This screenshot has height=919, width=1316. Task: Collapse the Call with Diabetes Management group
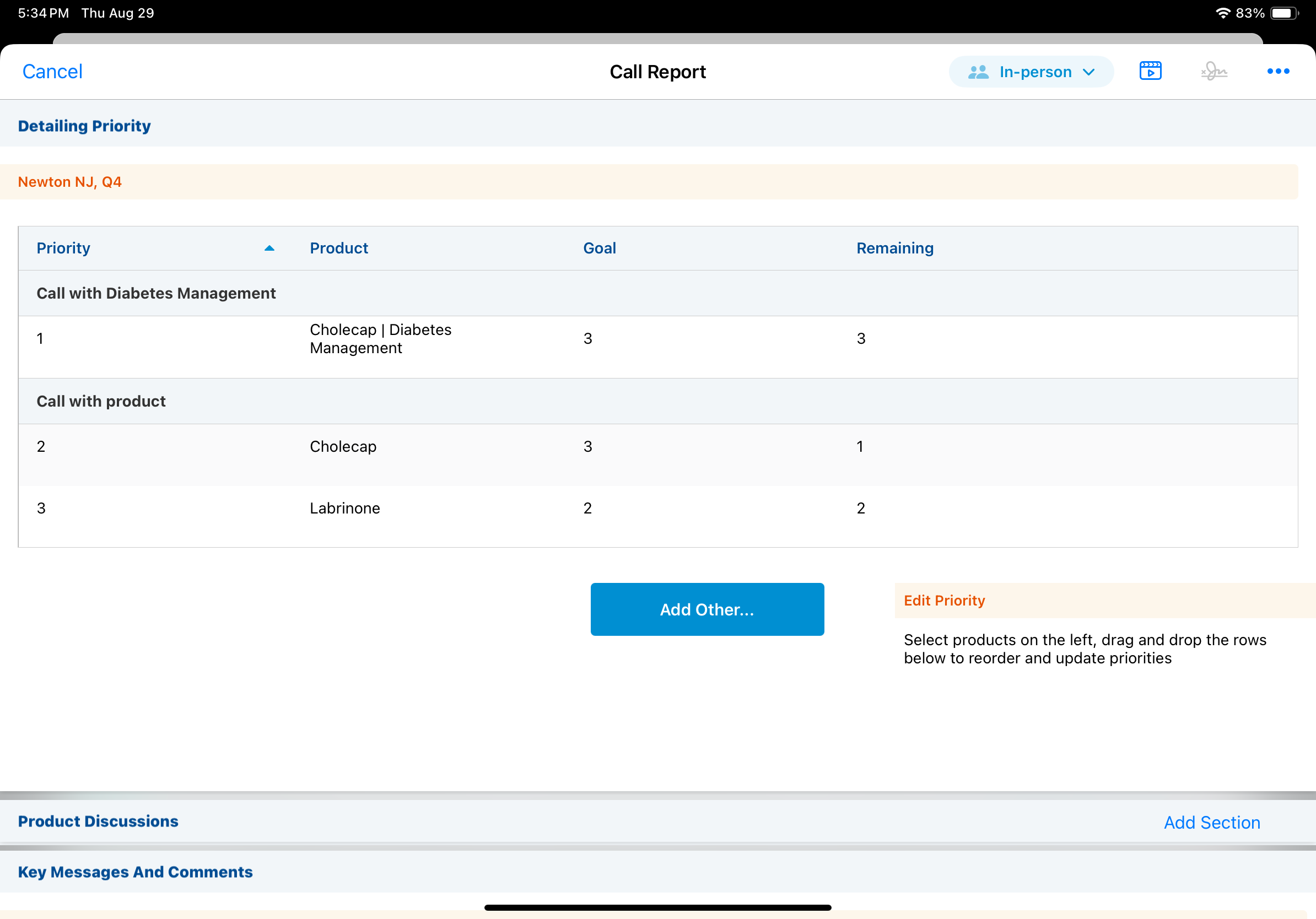[156, 293]
